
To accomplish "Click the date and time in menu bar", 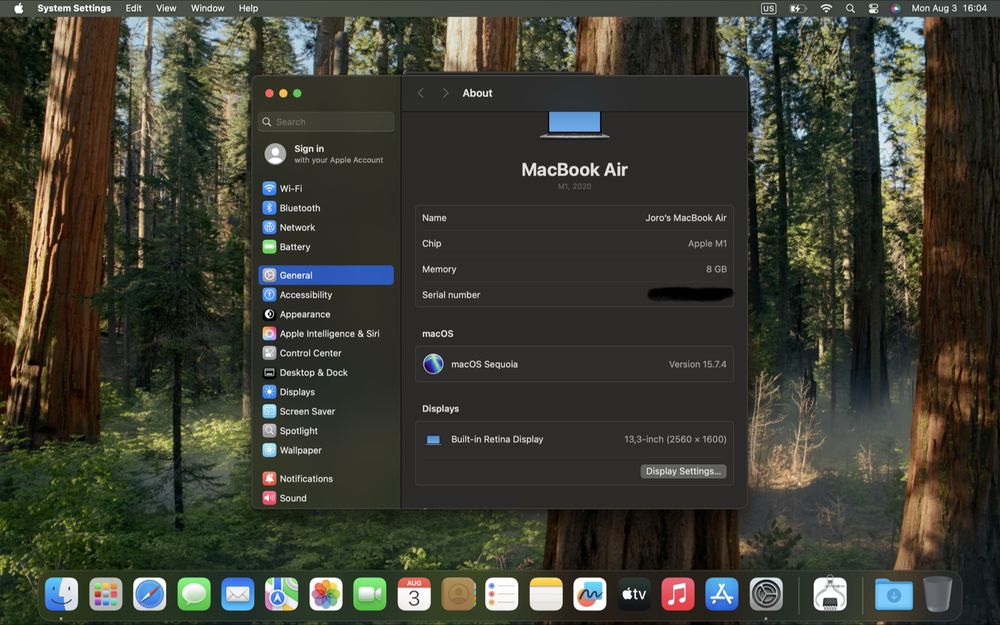I will pyautogui.click(x=949, y=8).
